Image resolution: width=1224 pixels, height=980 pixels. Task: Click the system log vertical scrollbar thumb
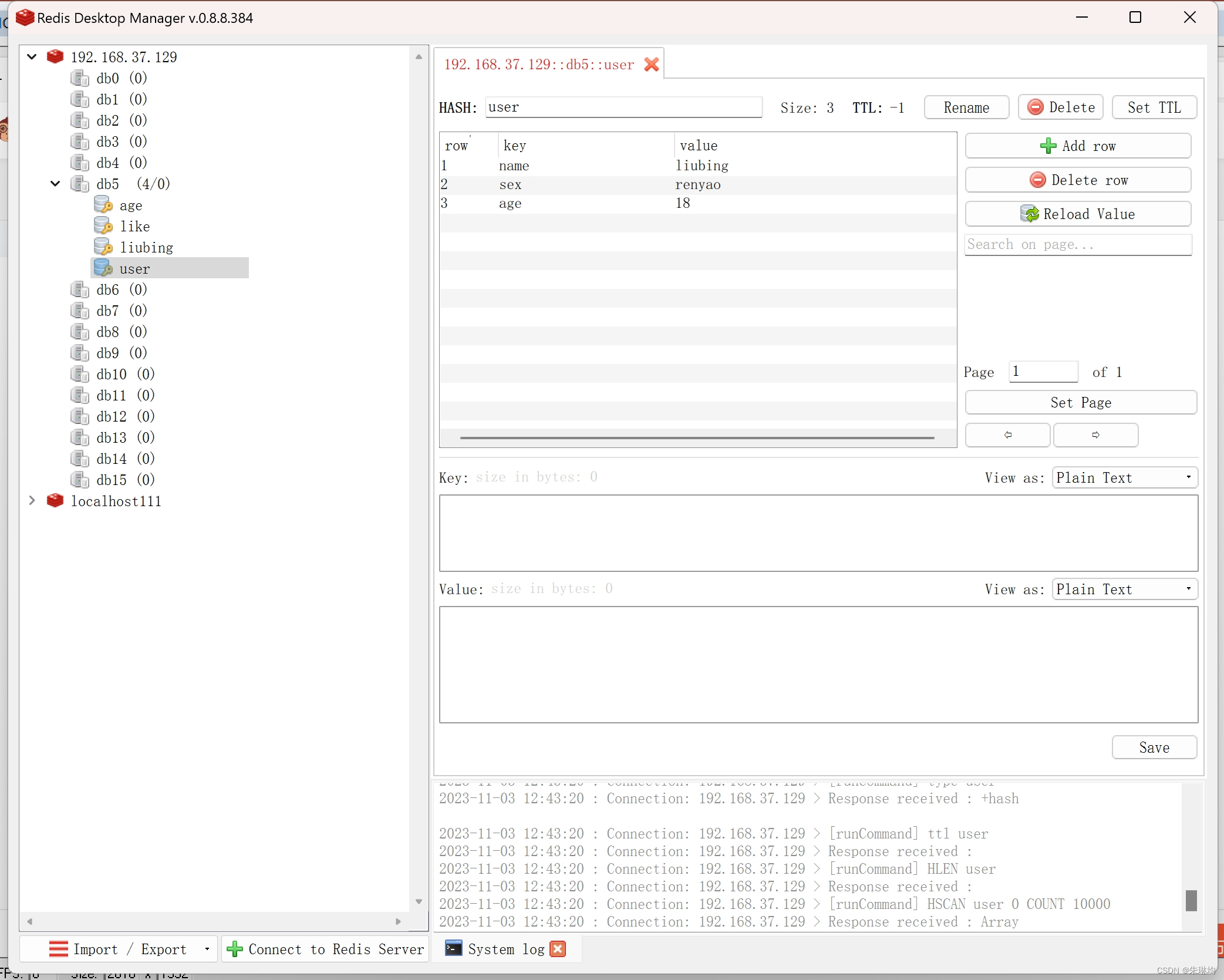point(1191,900)
